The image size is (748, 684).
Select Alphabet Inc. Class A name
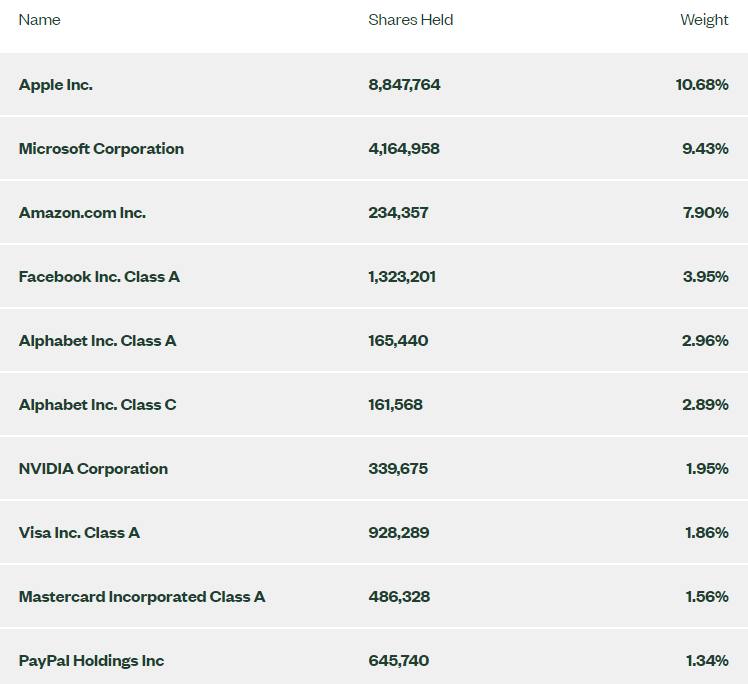point(97,341)
